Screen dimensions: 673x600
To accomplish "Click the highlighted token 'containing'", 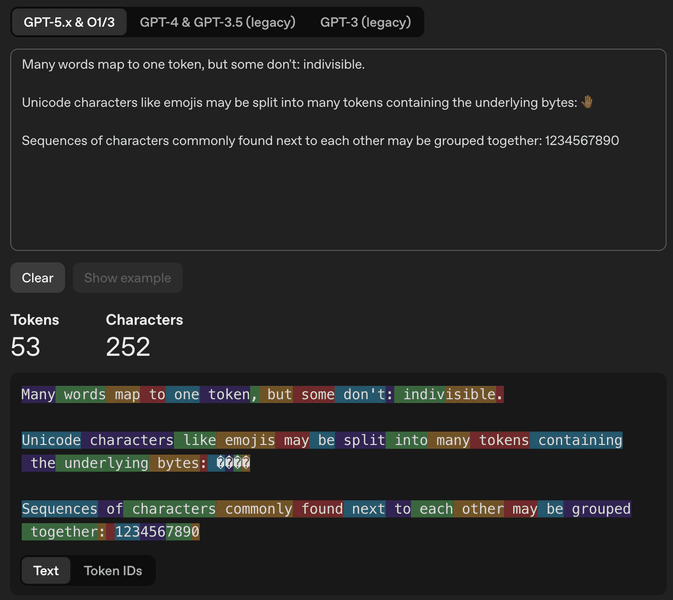I will point(576,440).
